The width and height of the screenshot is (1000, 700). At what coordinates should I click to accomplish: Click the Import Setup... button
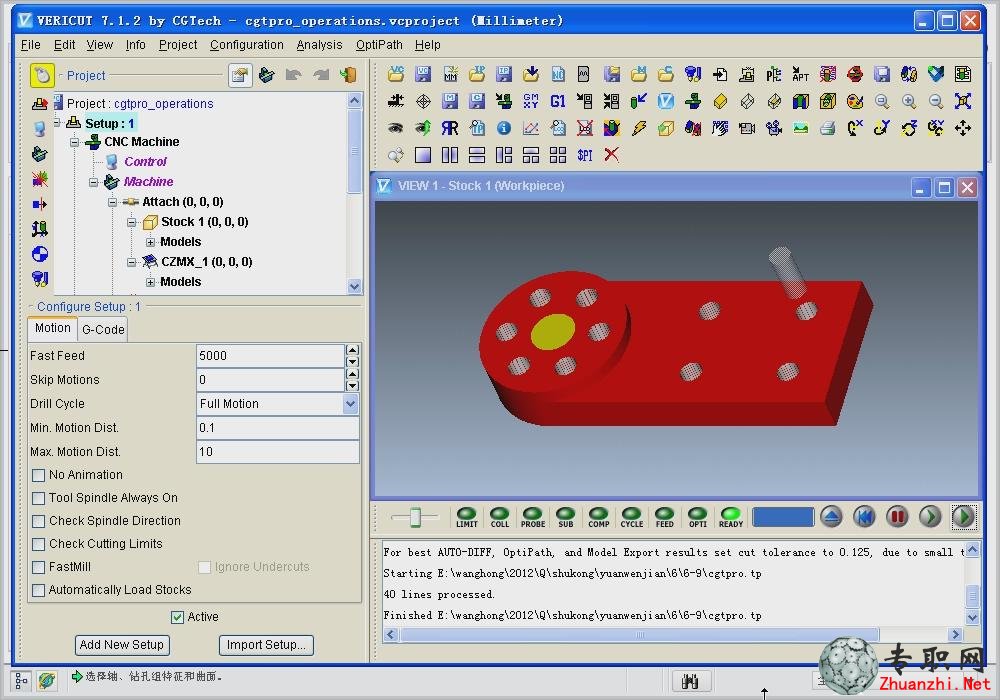266,645
